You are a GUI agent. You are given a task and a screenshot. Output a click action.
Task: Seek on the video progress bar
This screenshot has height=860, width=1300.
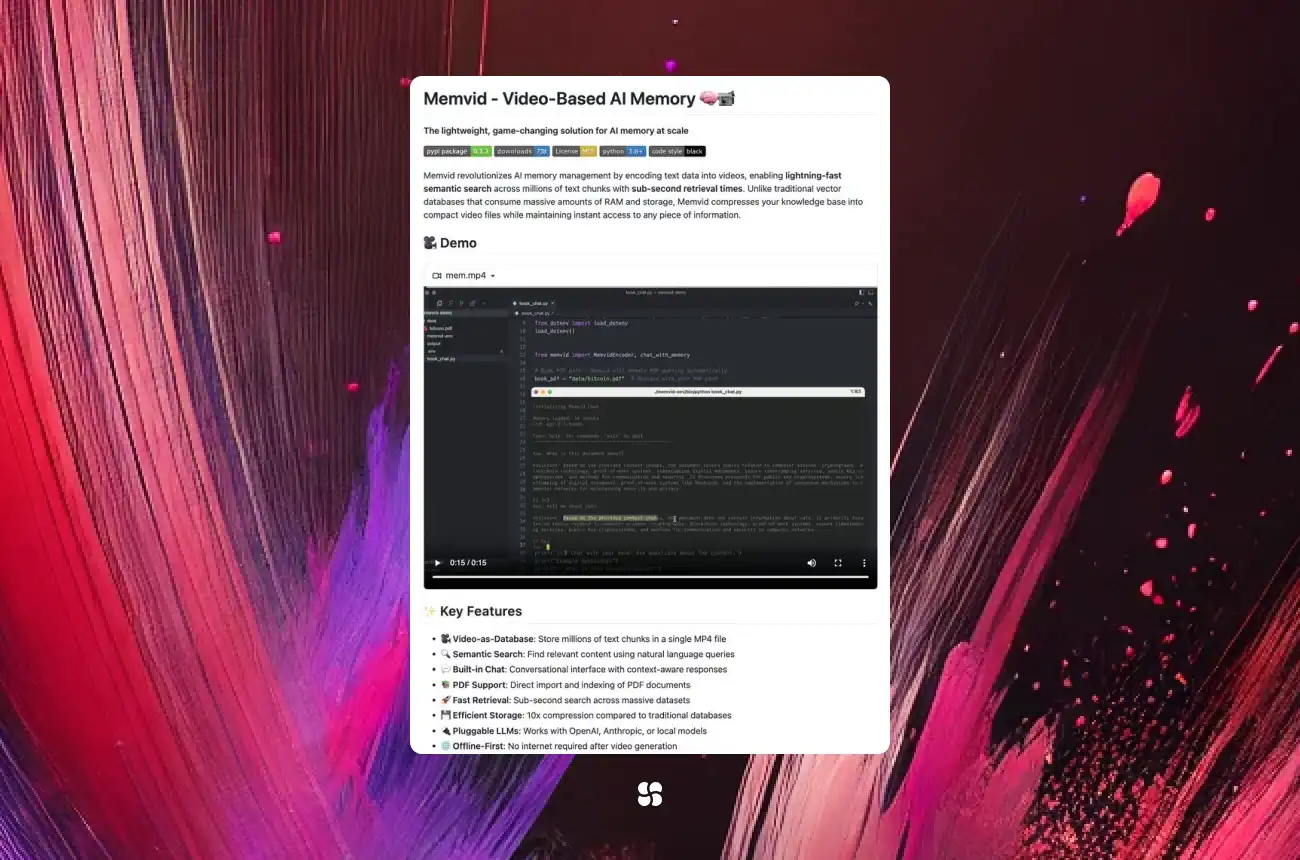click(650, 577)
